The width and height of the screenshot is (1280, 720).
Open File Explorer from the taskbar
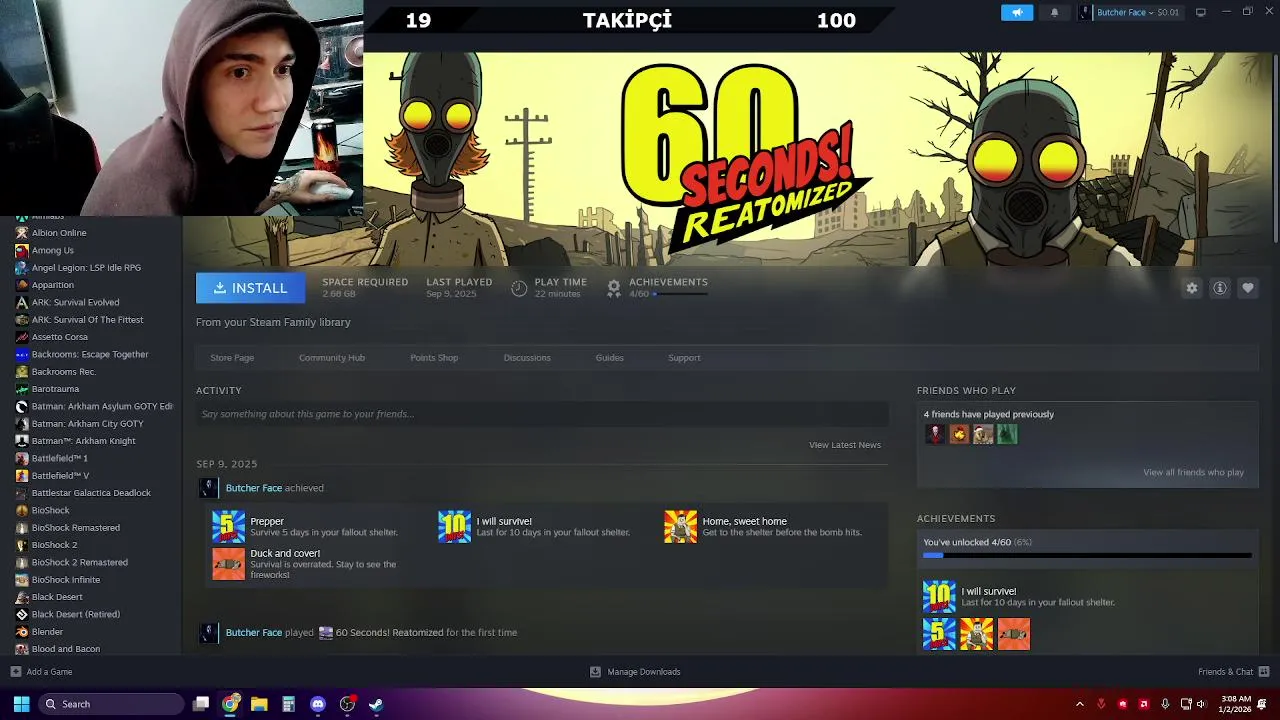pyautogui.click(x=259, y=704)
